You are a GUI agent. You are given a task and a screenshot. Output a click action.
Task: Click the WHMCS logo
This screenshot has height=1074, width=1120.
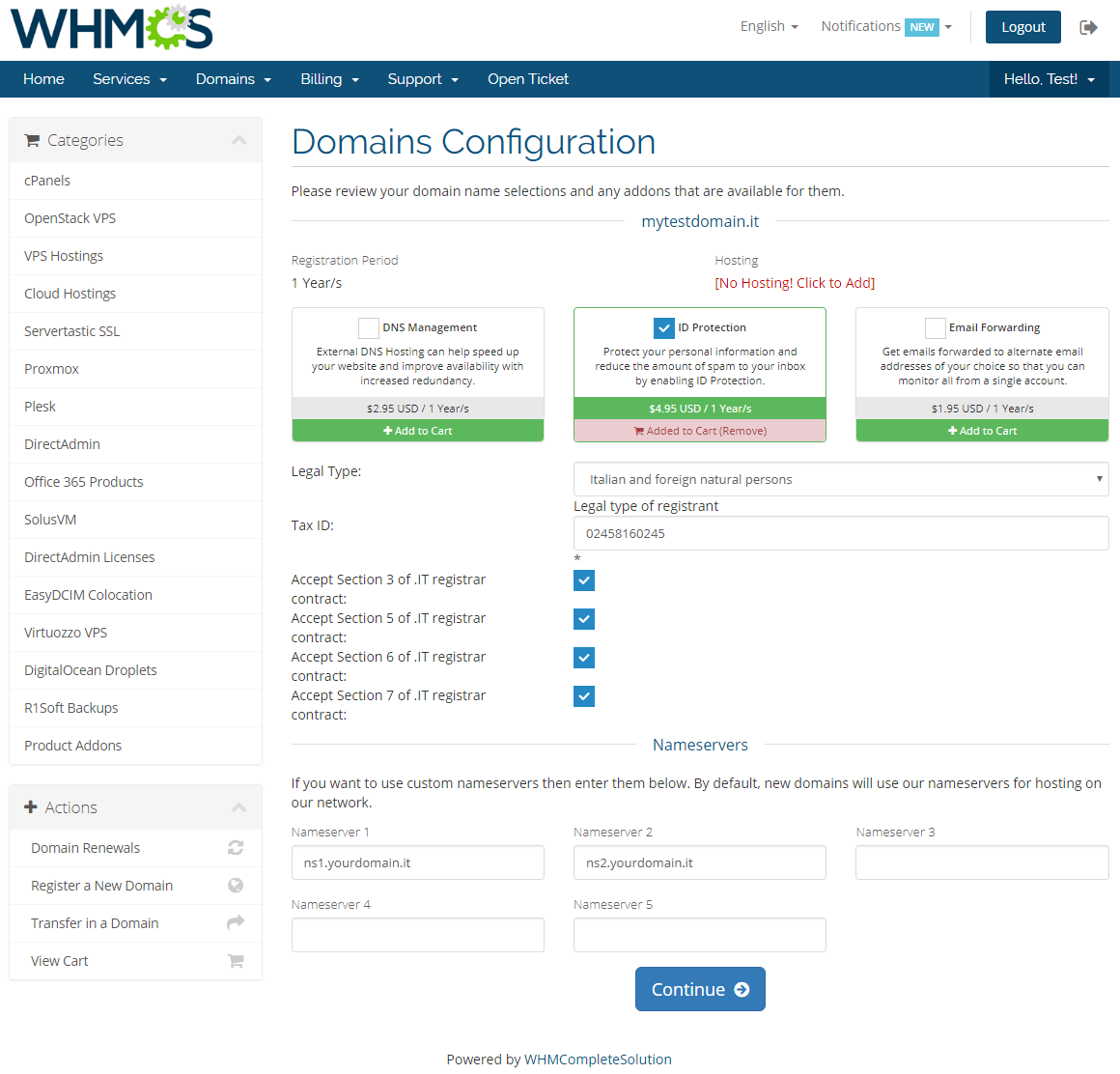pyautogui.click(x=110, y=28)
